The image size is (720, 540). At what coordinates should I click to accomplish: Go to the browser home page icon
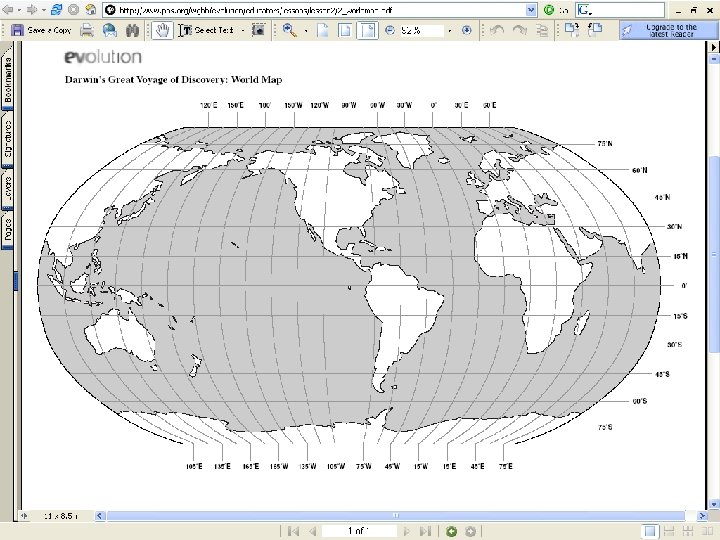pyautogui.click(x=90, y=10)
